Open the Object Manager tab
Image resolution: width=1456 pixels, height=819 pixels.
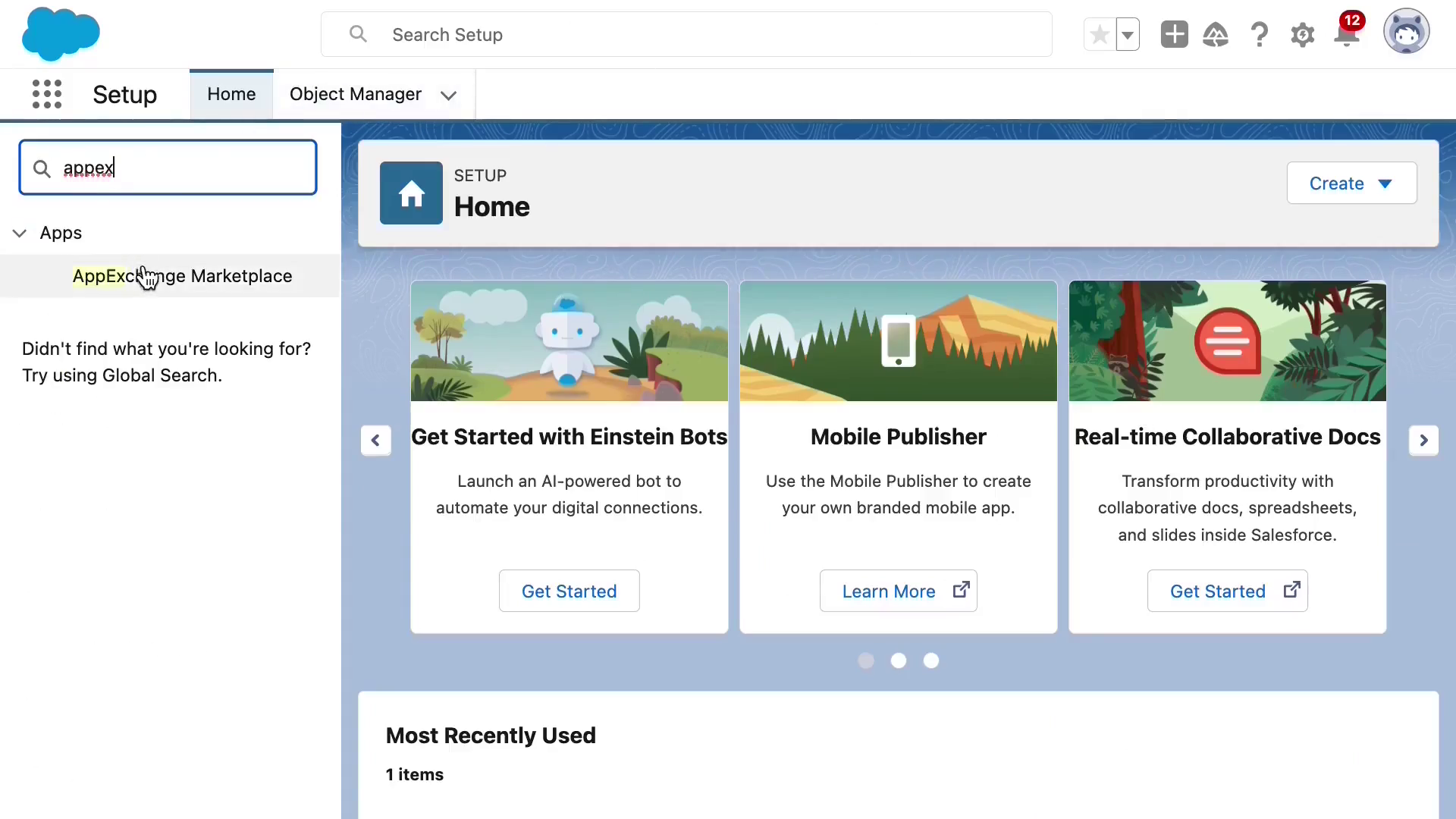tap(356, 94)
